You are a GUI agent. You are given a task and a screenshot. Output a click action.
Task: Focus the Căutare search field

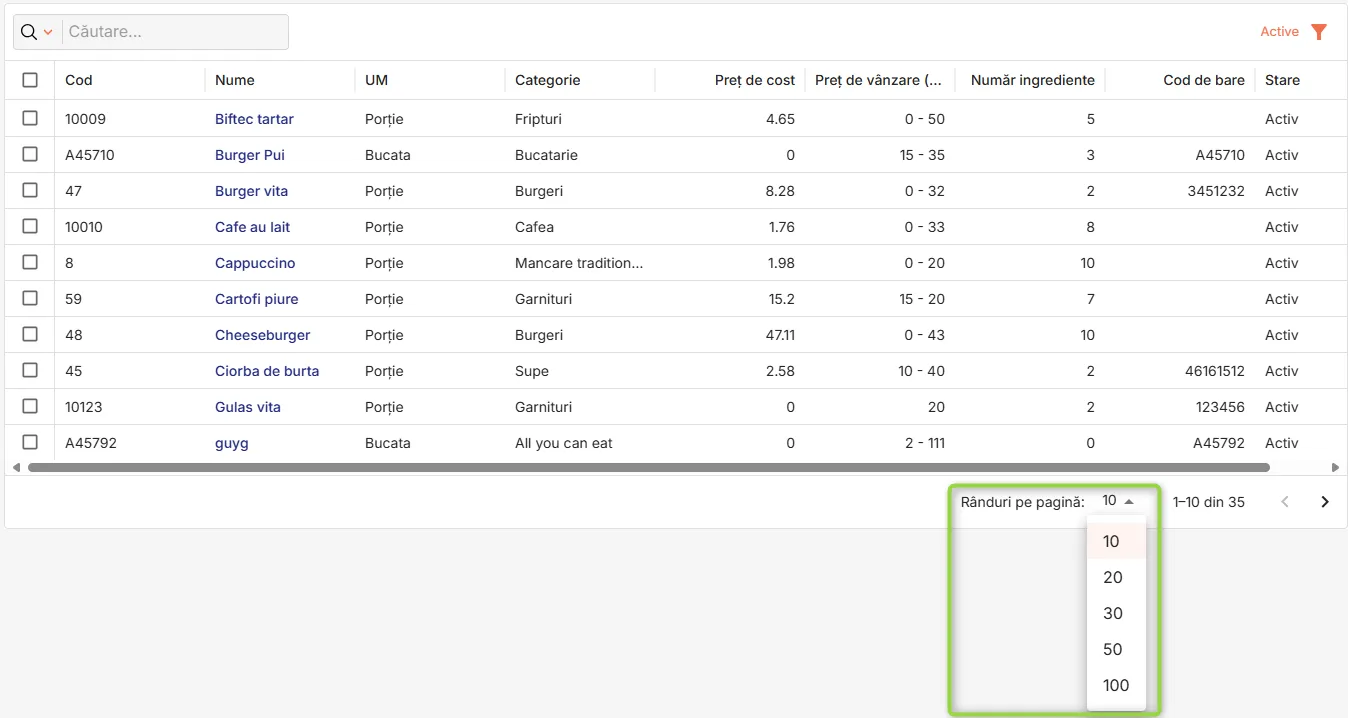coord(176,32)
